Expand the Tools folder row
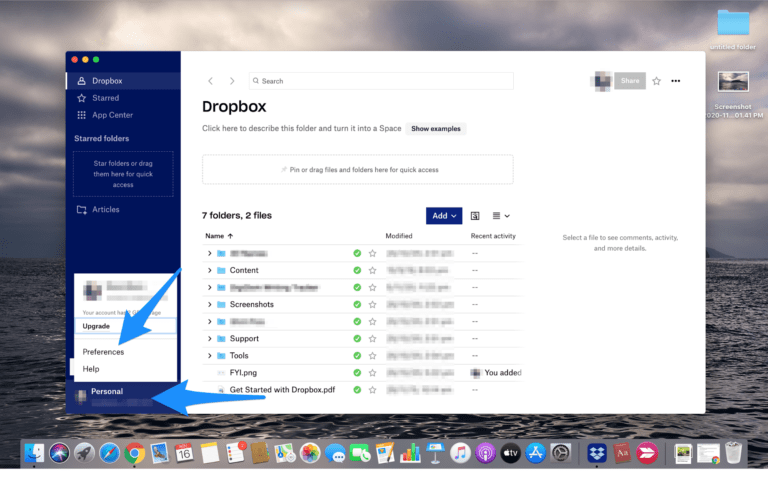768x480 pixels. (210, 356)
